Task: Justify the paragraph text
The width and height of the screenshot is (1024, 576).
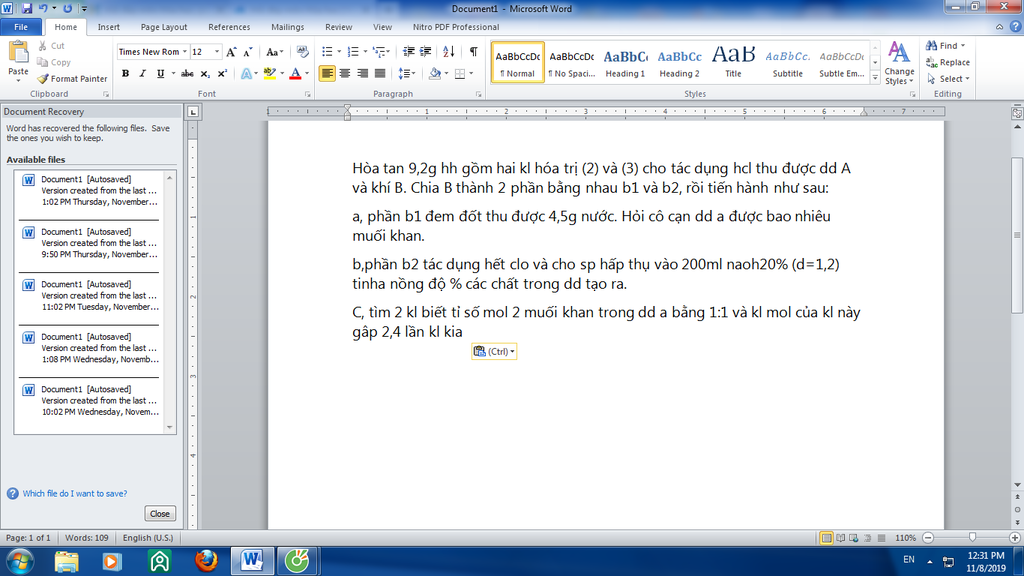Action: click(x=380, y=74)
